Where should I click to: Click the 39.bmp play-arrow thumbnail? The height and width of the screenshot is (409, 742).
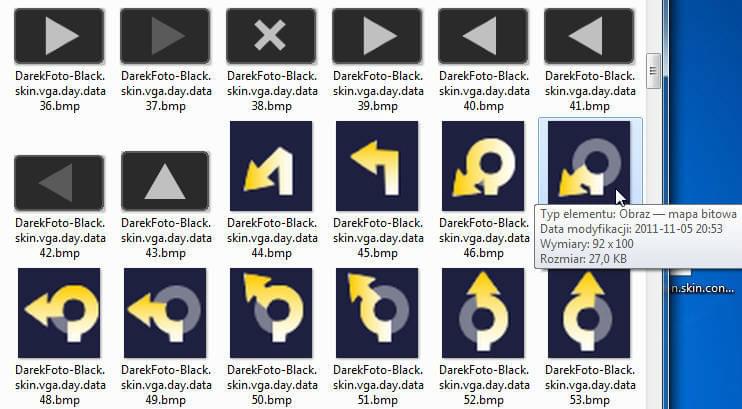(377, 36)
